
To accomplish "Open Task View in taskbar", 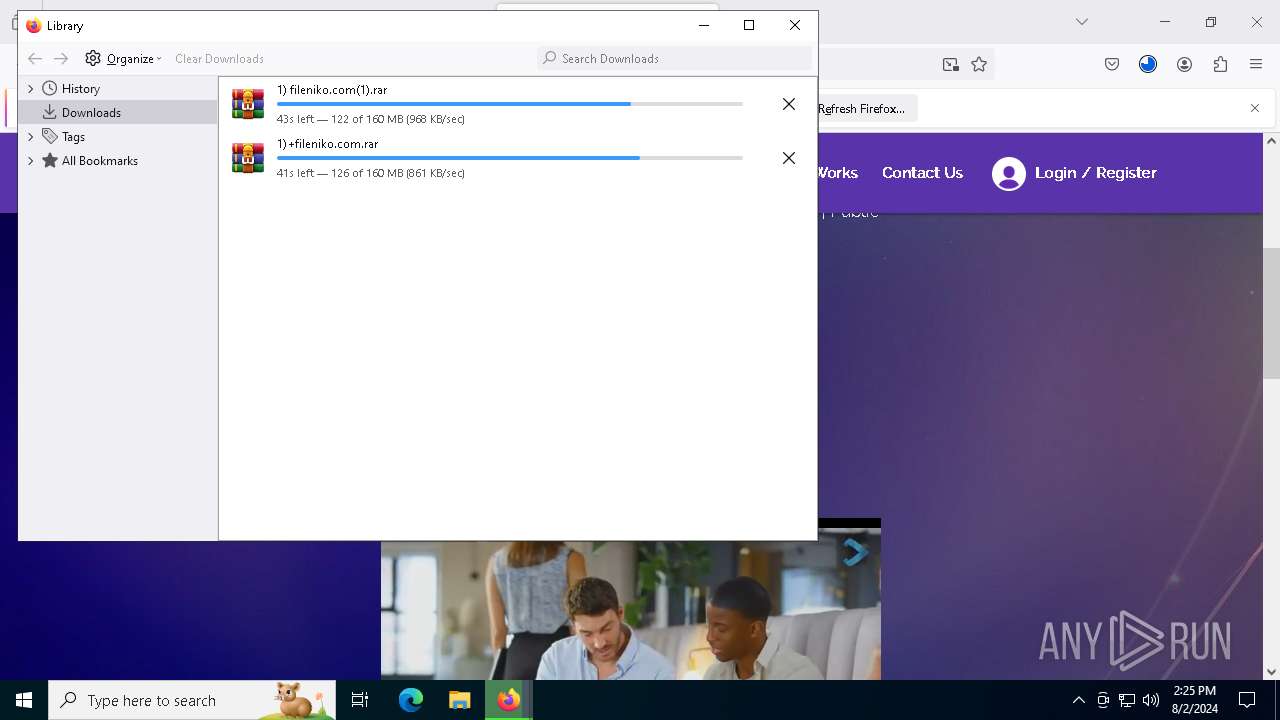I will [360, 700].
